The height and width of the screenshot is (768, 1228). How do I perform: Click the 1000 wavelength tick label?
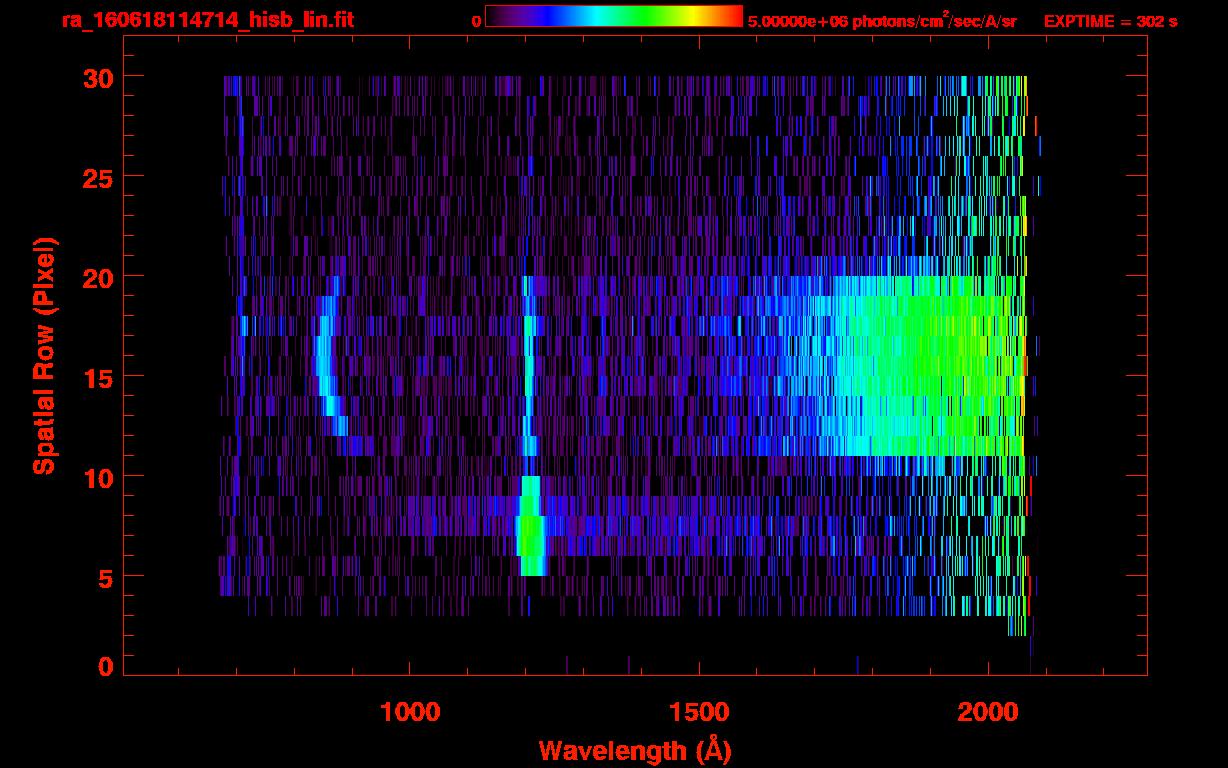click(410, 712)
